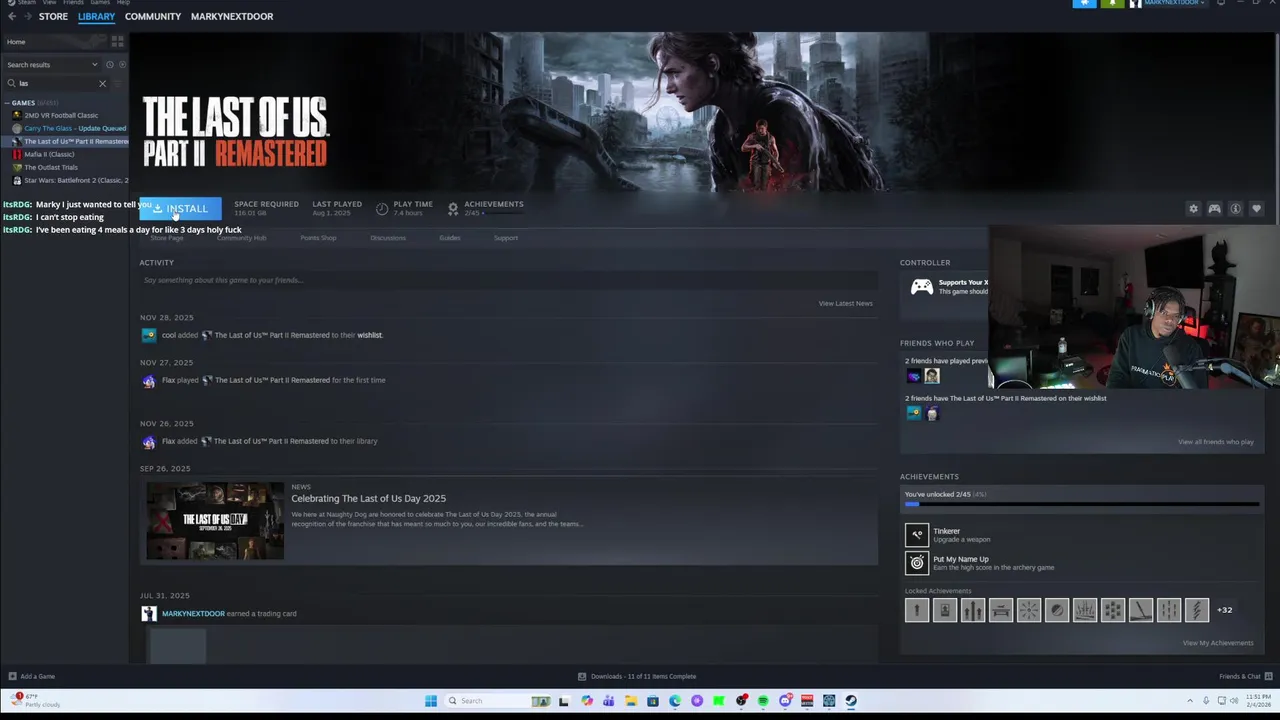The image size is (1280, 720).
Task: Click View My Achievements
Action: [x=1217, y=643]
